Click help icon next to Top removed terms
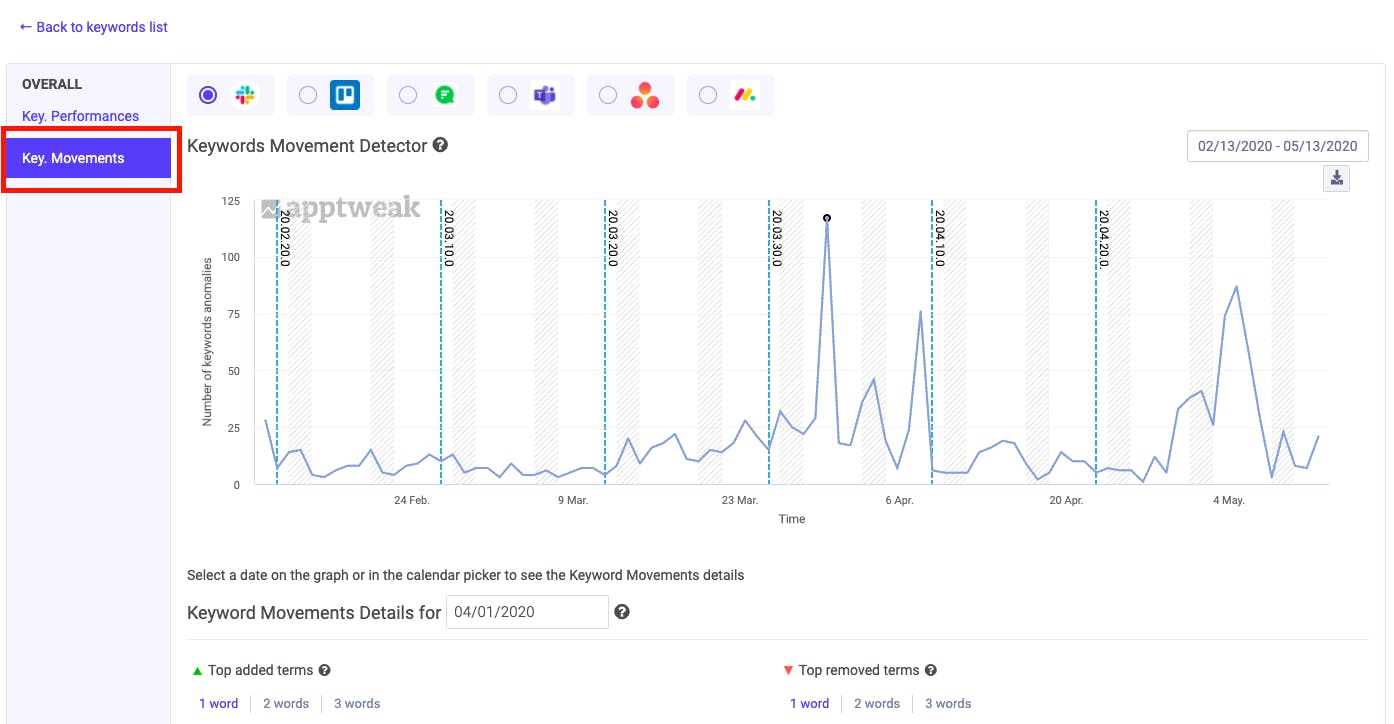 (930, 670)
